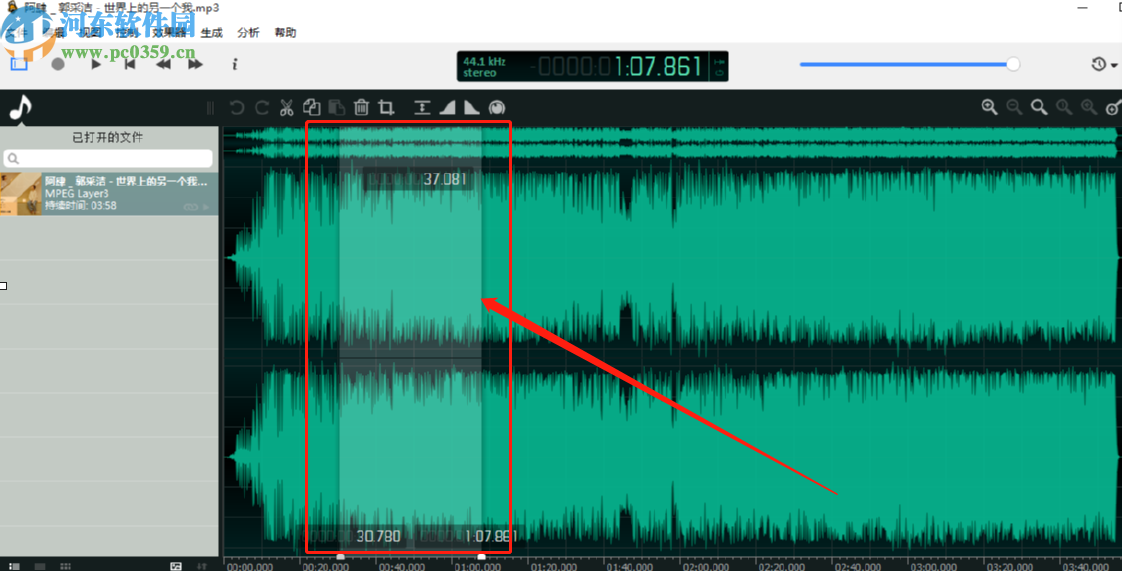Screen dimensions: 1122x571
Task: Click the 30.780 selection start value
Action: 379,536
